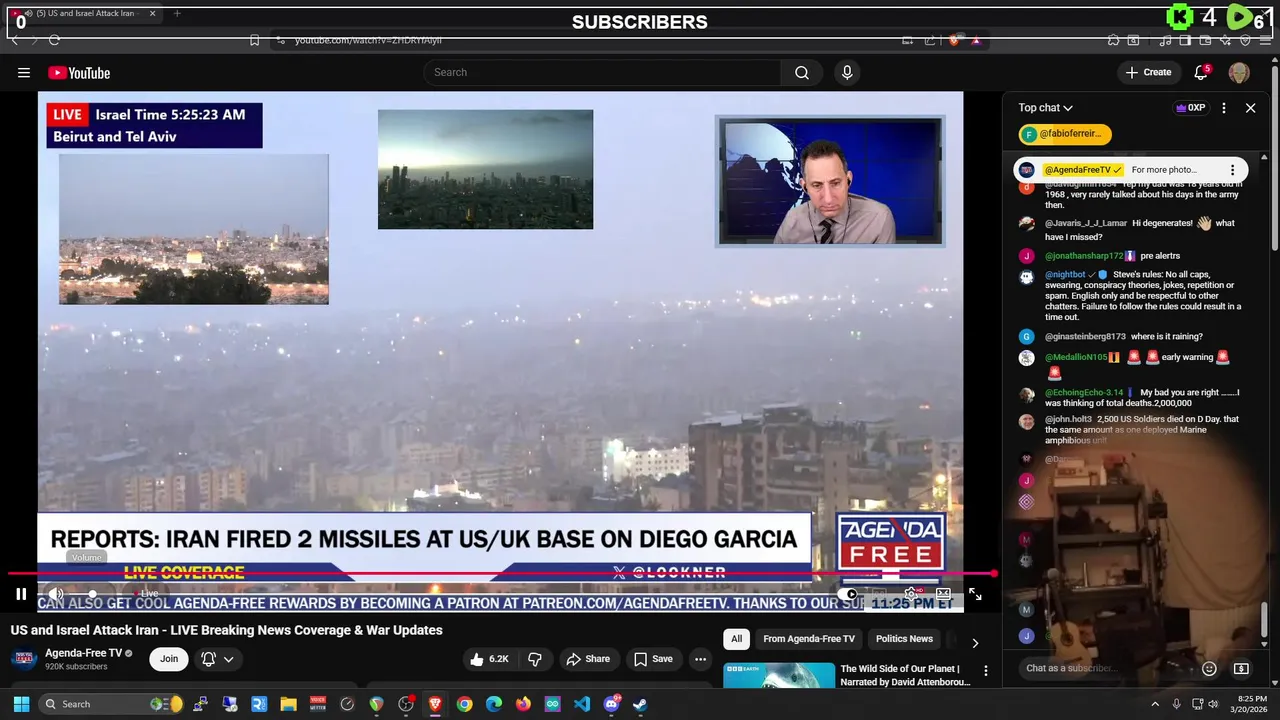Click the OXP button in chat header
1280x720 pixels.
click(x=1190, y=108)
